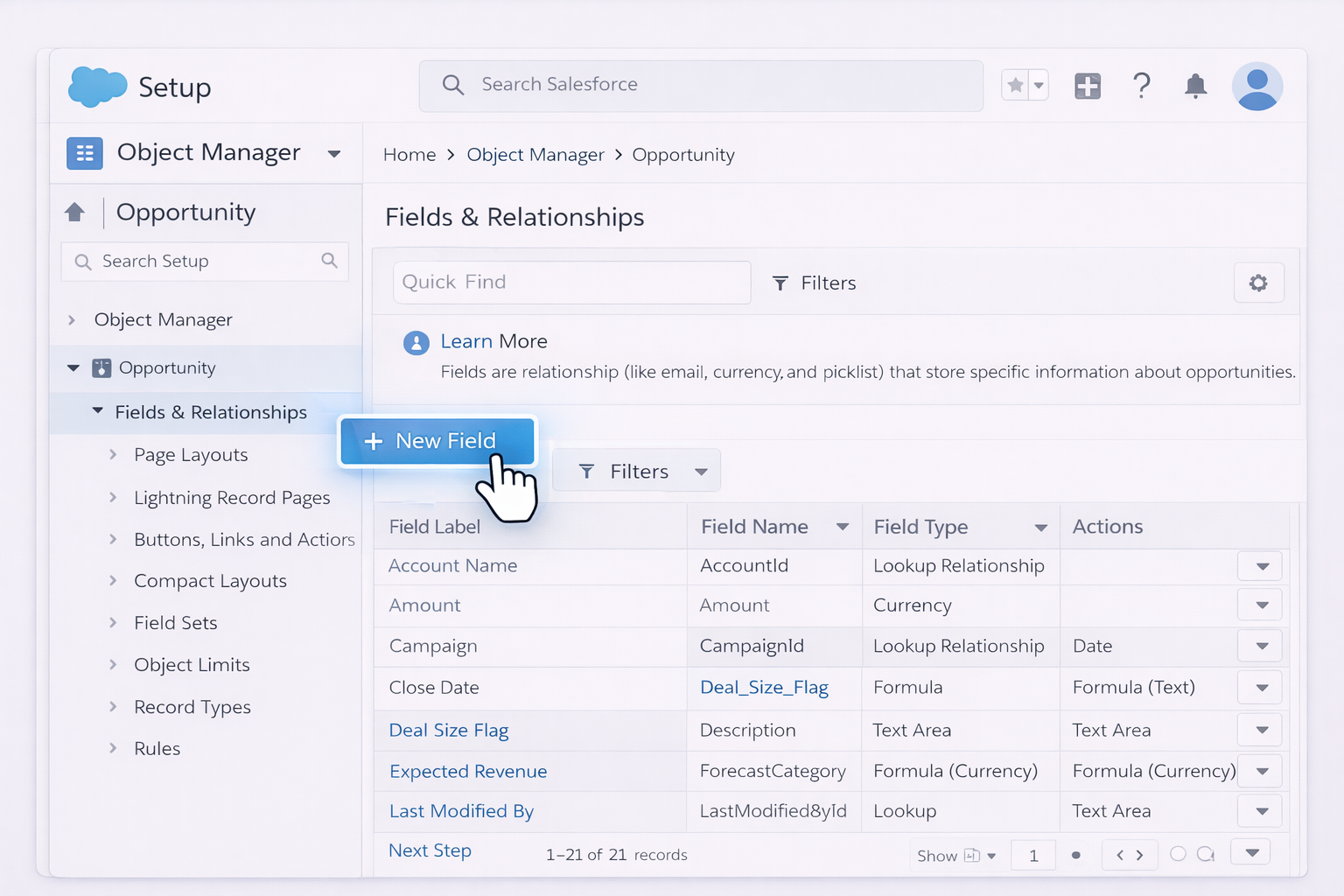Open the Expected Revenue field link
The image size is (1344, 896).
pyautogui.click(x=468, y=772)
